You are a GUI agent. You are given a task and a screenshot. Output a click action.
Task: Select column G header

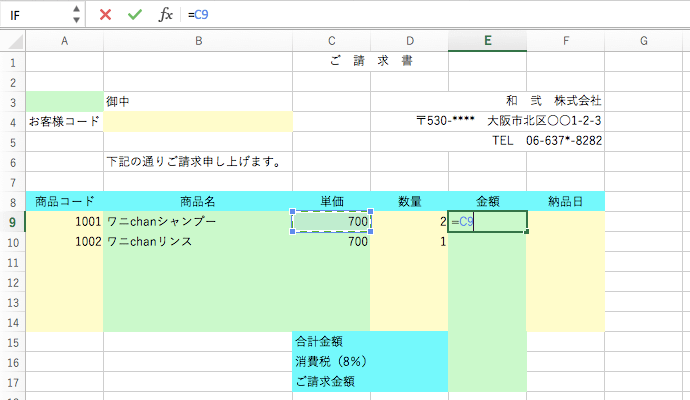click(x=644, y=41)
